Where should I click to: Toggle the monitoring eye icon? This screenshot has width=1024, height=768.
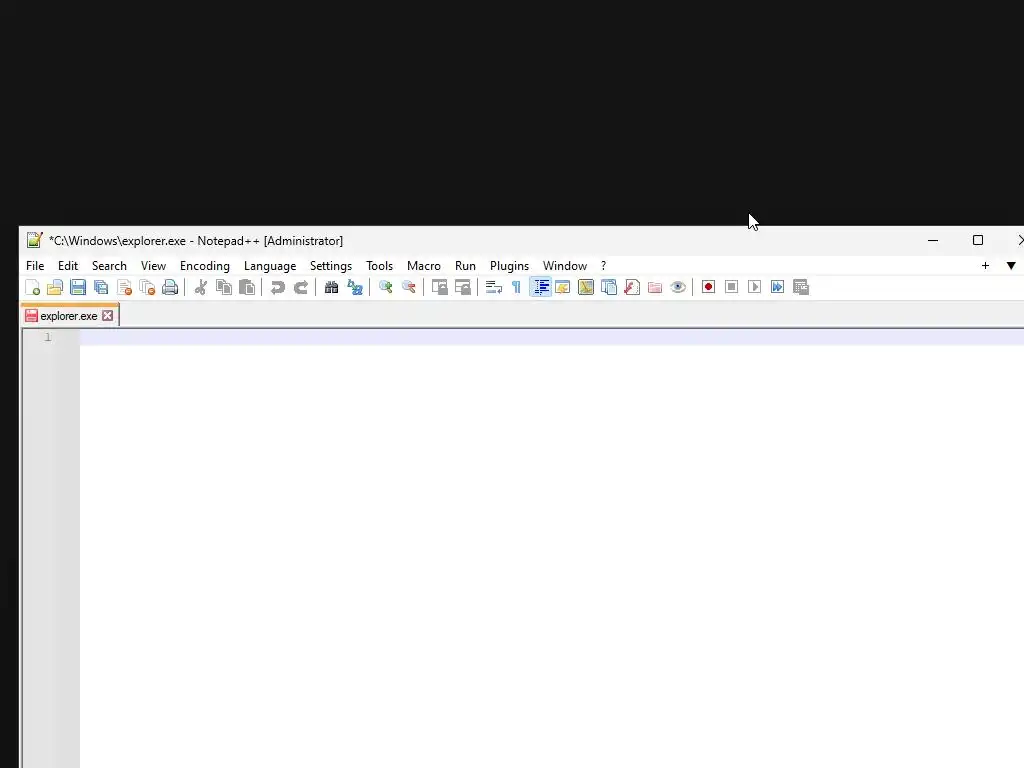tap(678, 287)
